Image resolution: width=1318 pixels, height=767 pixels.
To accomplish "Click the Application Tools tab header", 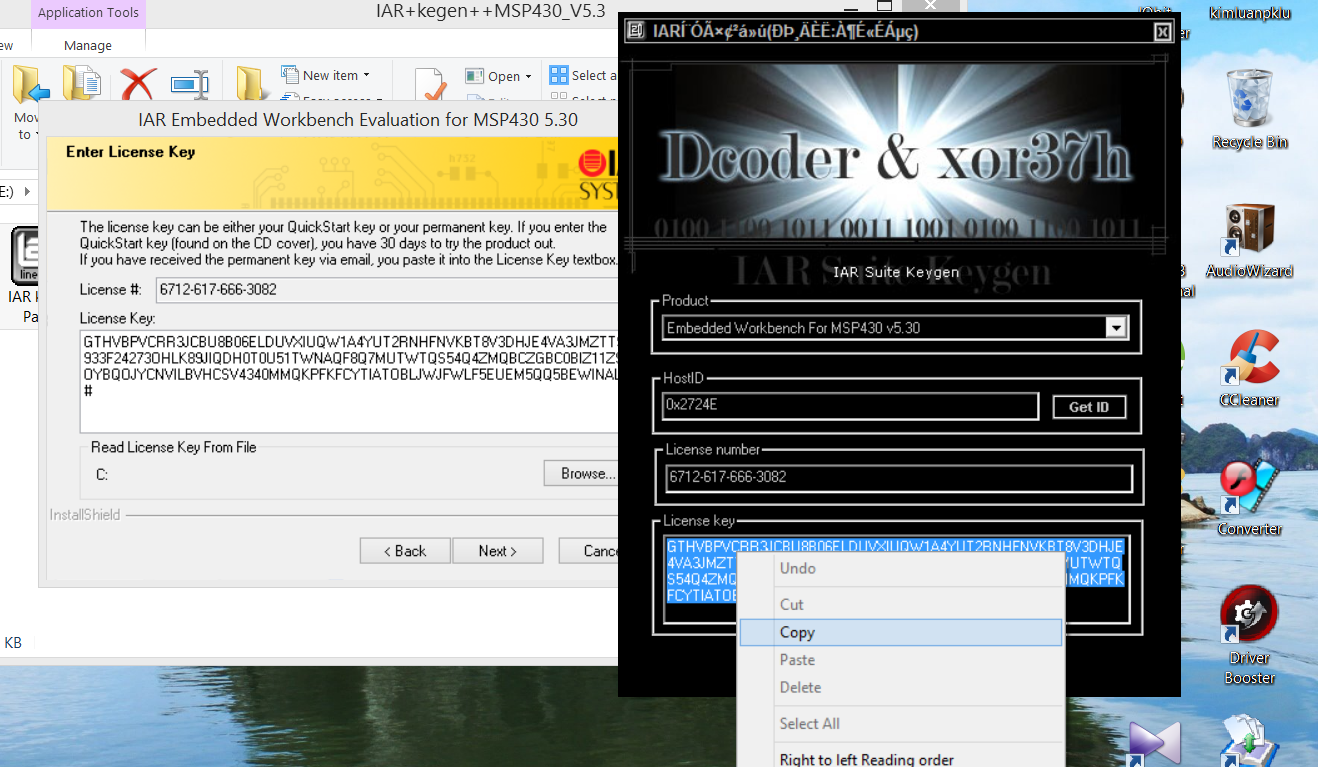I will tap(88, 13).
